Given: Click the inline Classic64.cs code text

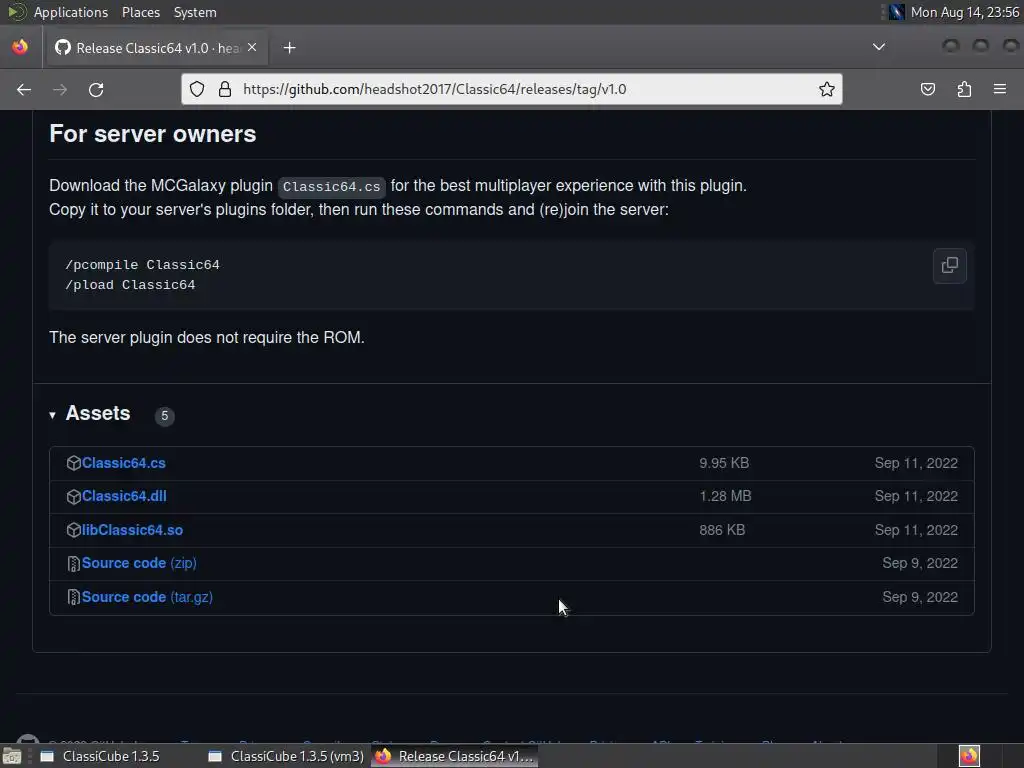Looking at the screenshot, I should coord(331,187).
